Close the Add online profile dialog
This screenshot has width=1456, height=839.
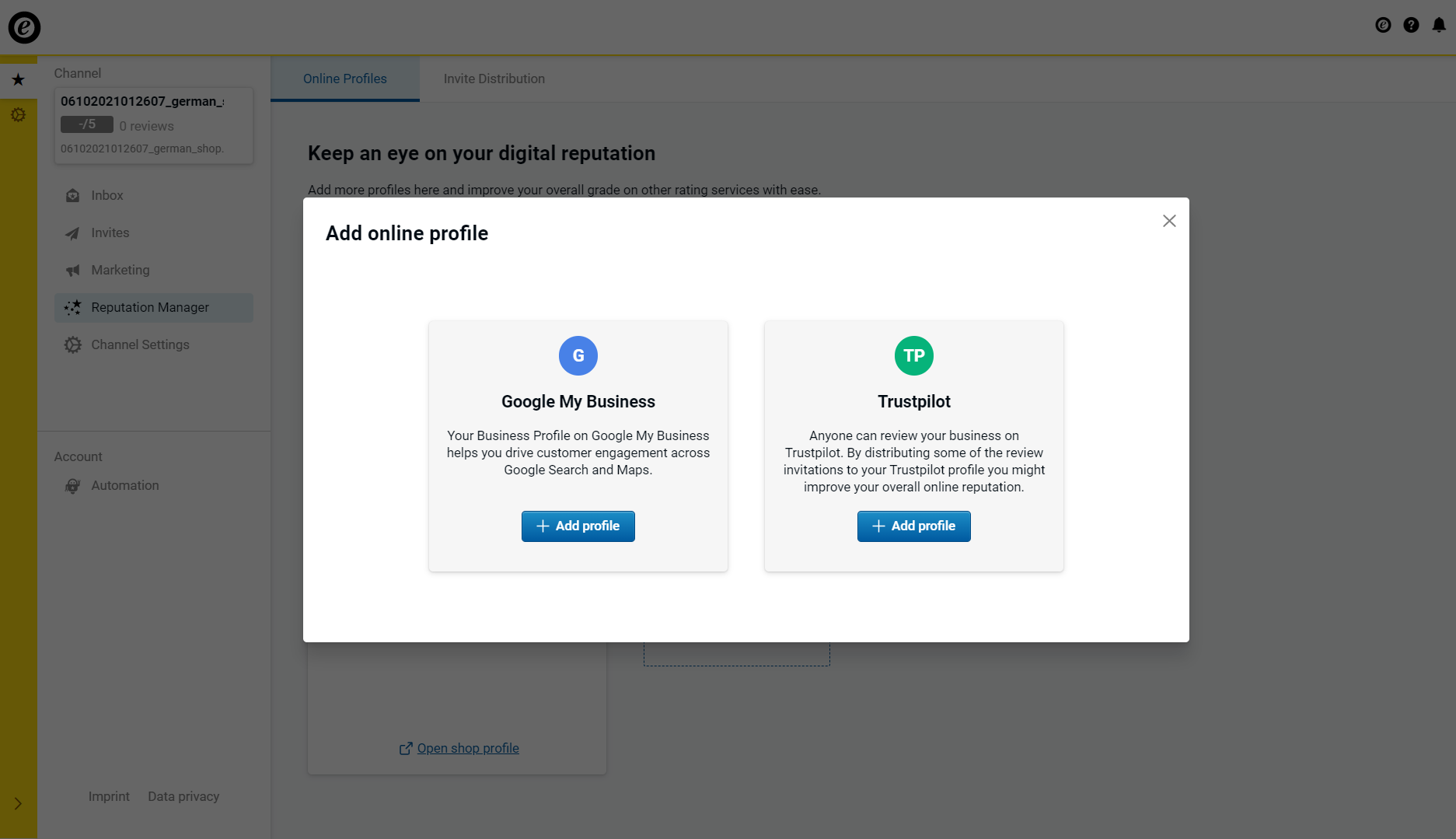pyautogui.click(x=1169, y=221)
